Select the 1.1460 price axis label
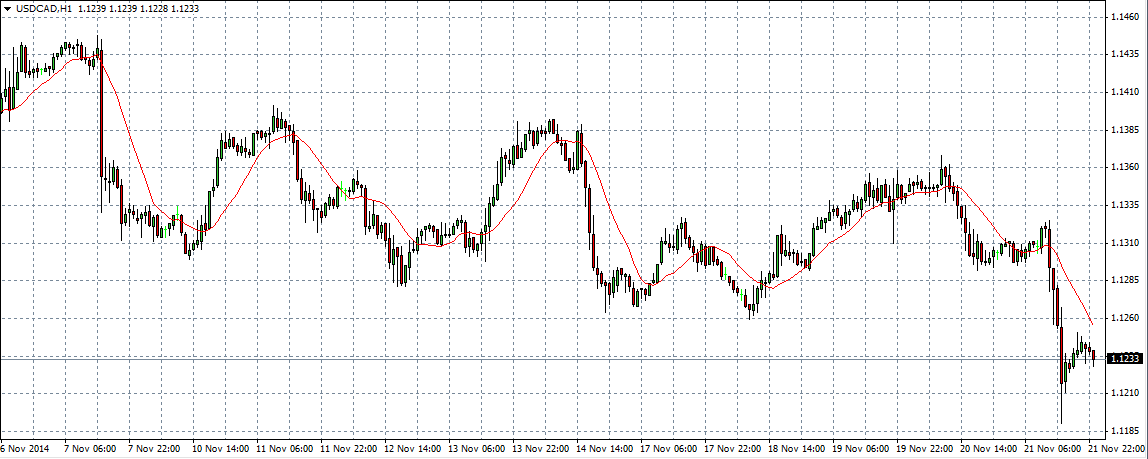The height and width of the screenshot is (459, 1148). [1123, 16]
